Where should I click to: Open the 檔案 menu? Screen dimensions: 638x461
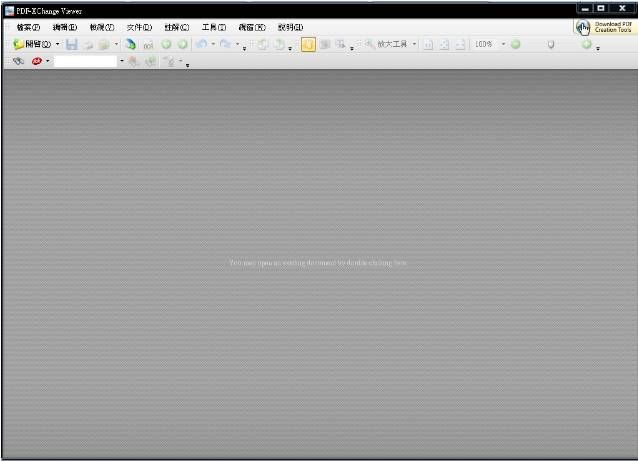pyautogui.click(x=28, y=27)
